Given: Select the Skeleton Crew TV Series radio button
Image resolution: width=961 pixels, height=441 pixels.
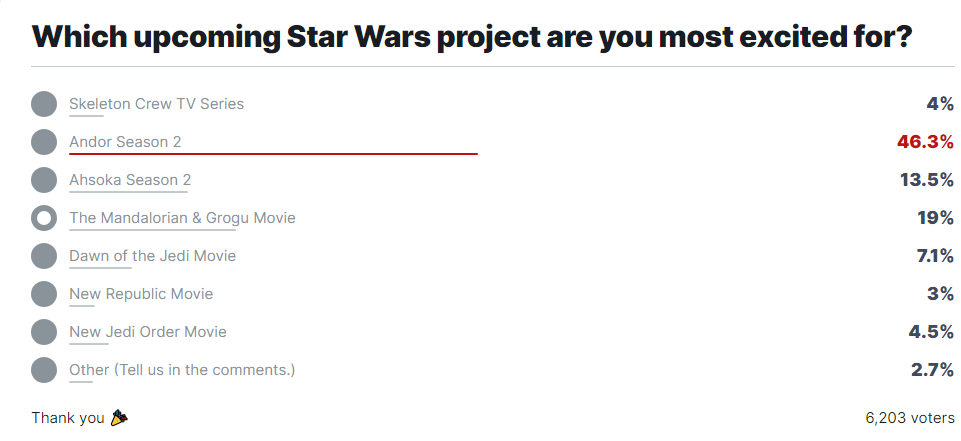Looking at the screenshot, I should pos(44,104).
